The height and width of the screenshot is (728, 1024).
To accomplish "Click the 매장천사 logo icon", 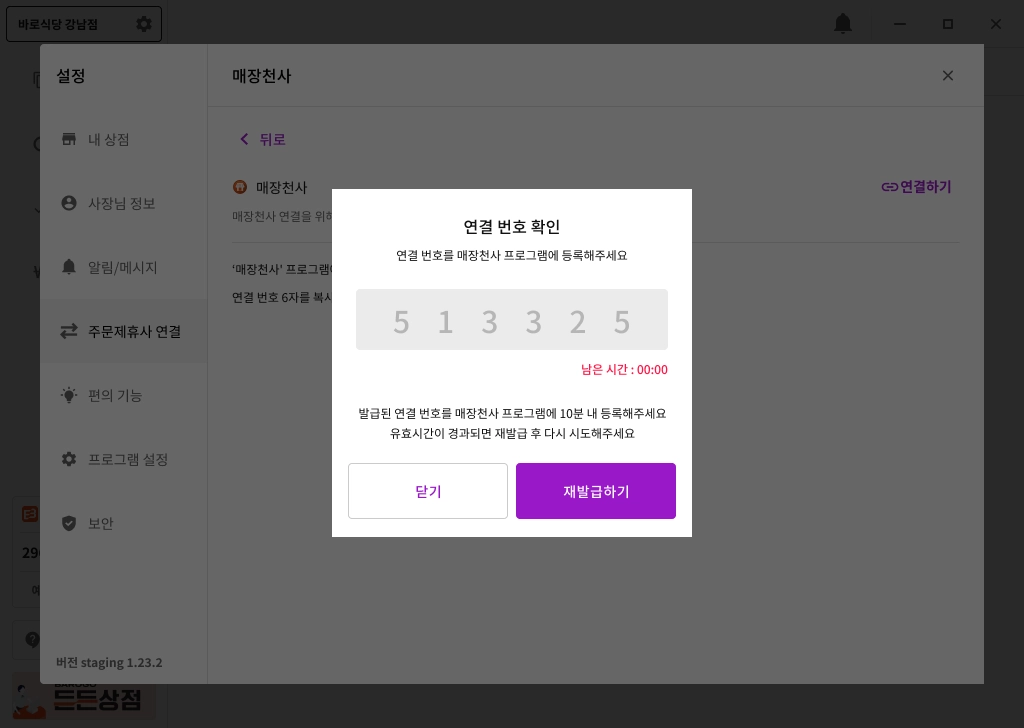I will [x=240, y=187].
